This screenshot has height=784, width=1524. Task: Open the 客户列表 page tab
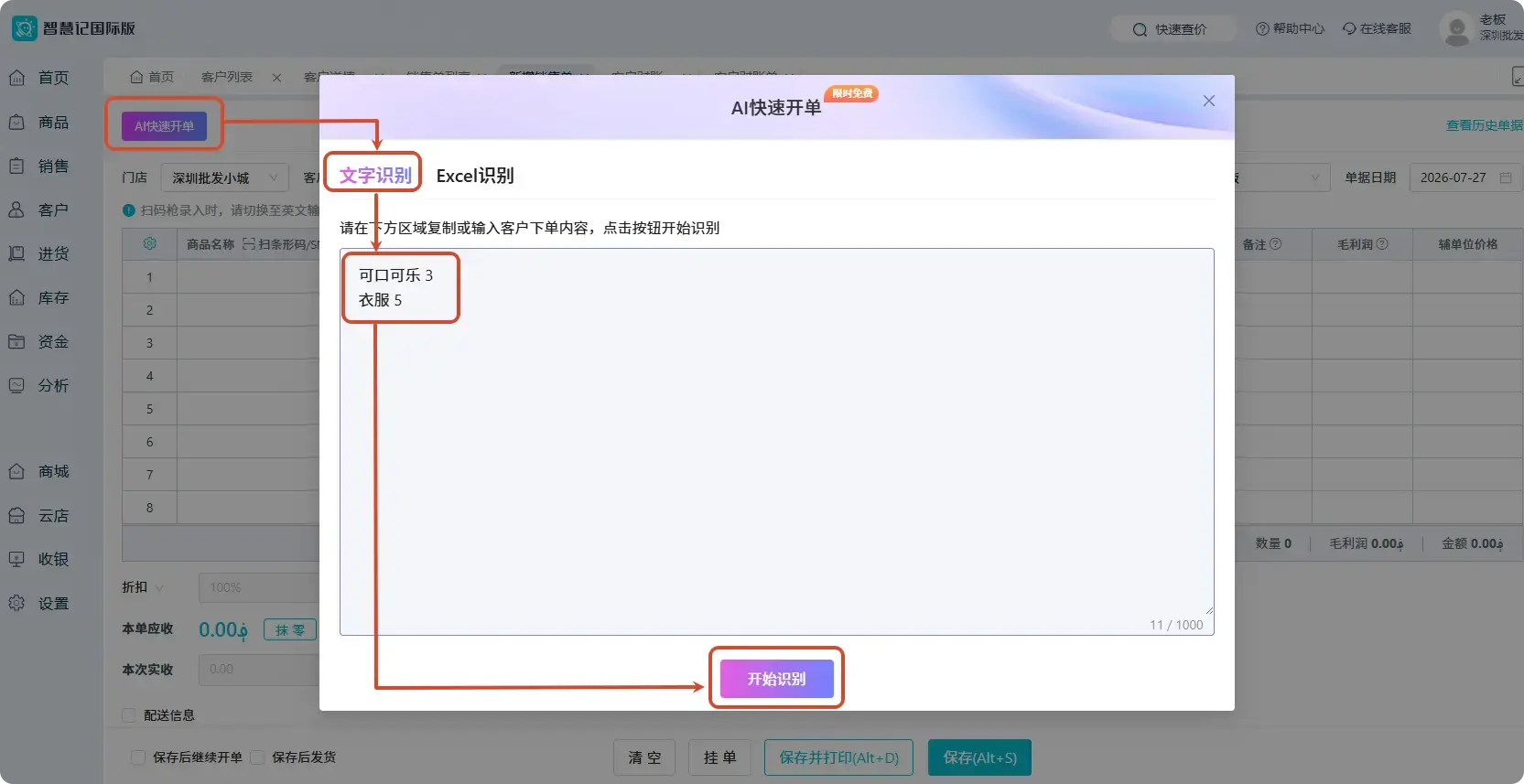227,77
